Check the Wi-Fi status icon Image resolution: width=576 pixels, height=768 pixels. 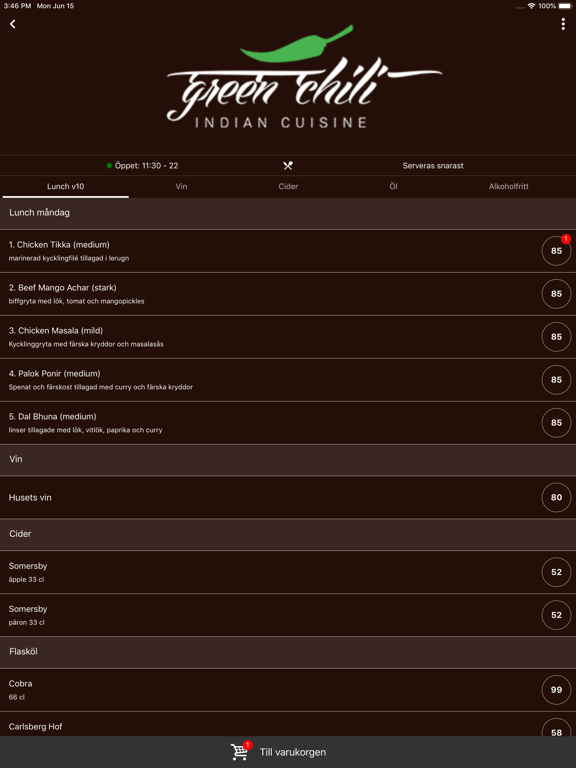531,6
